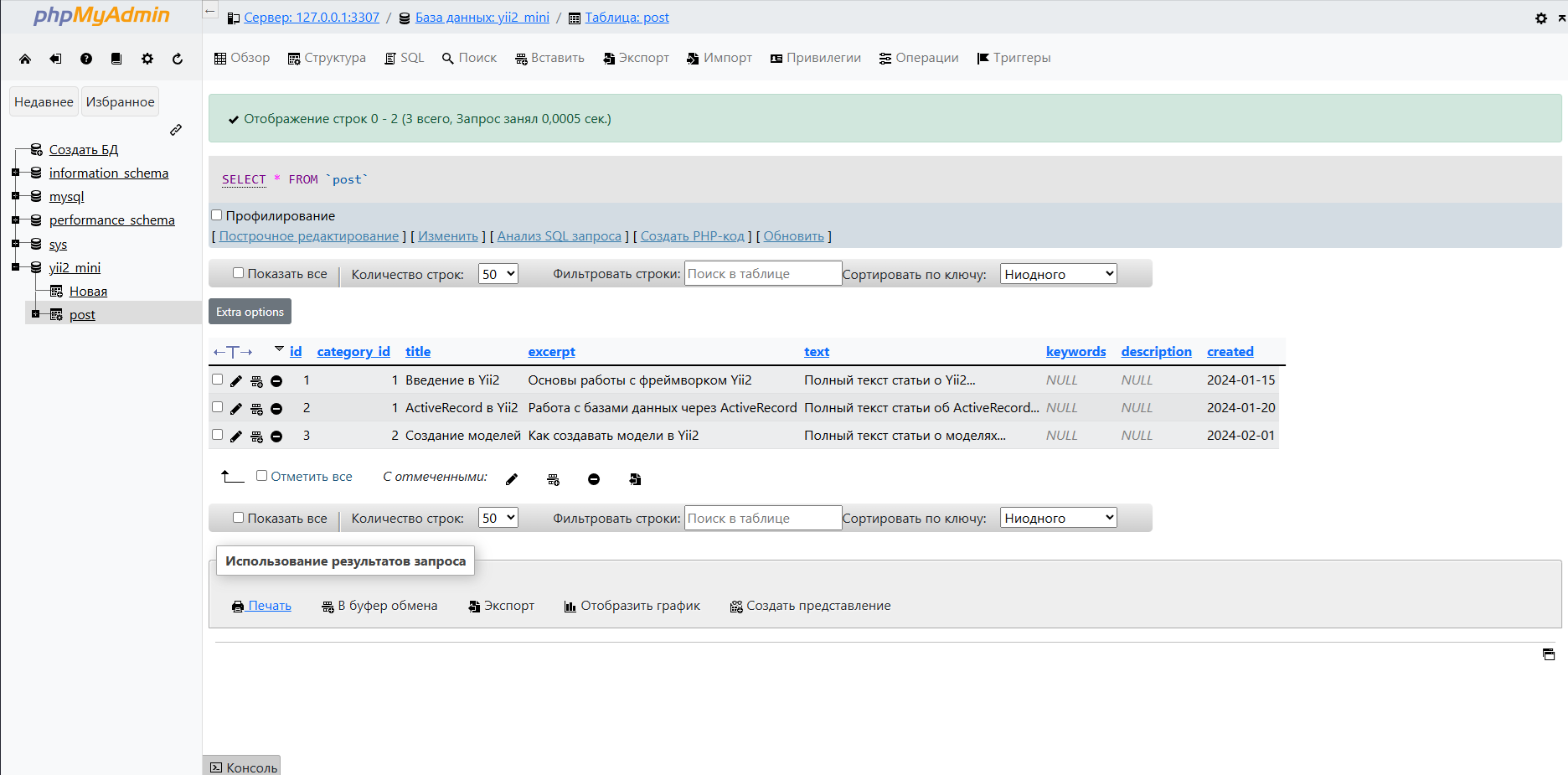
Task: Open phpMyAdmin documentation question-mark icon
Action: coord(86,59)
